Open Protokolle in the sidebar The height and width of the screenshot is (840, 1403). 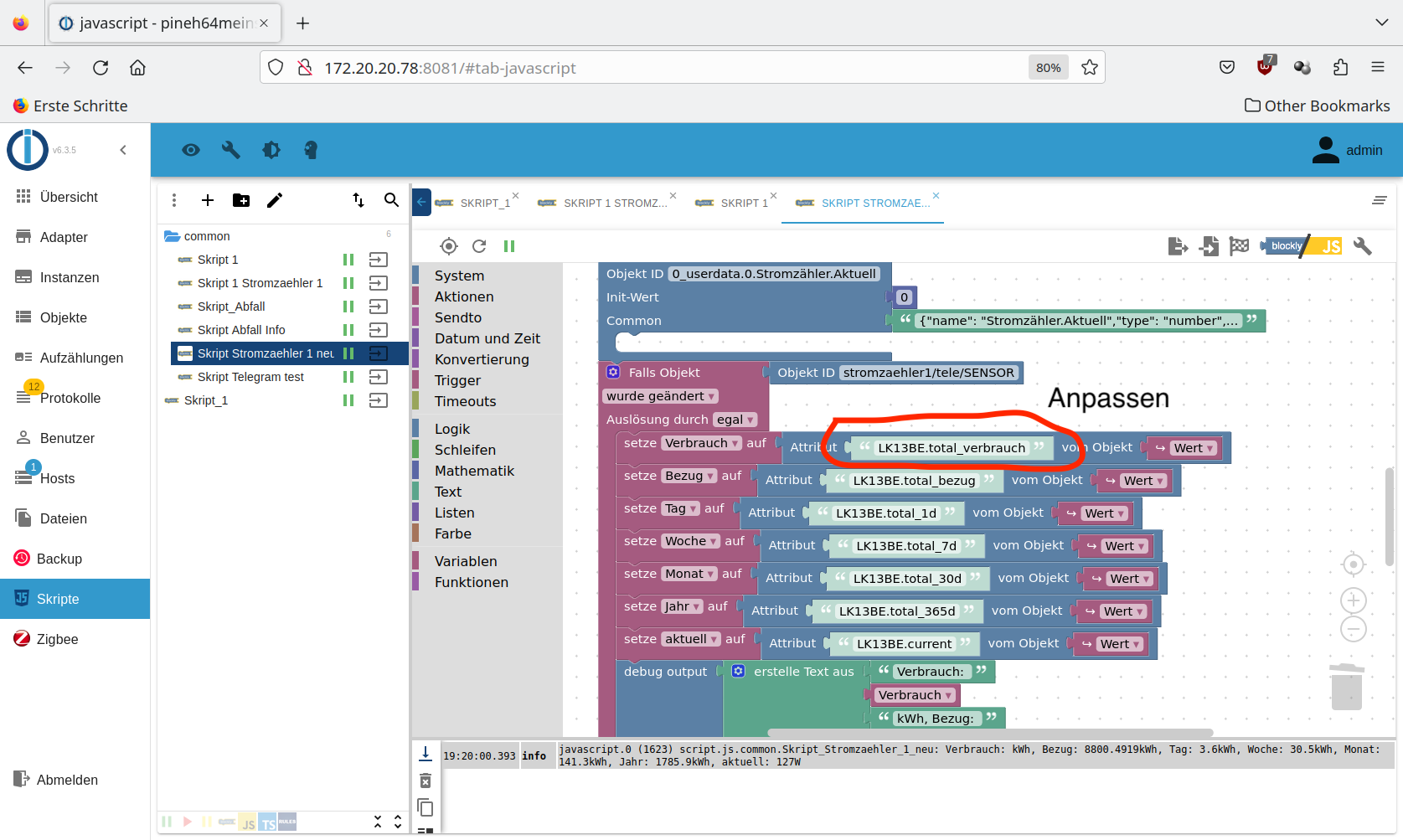75,398
